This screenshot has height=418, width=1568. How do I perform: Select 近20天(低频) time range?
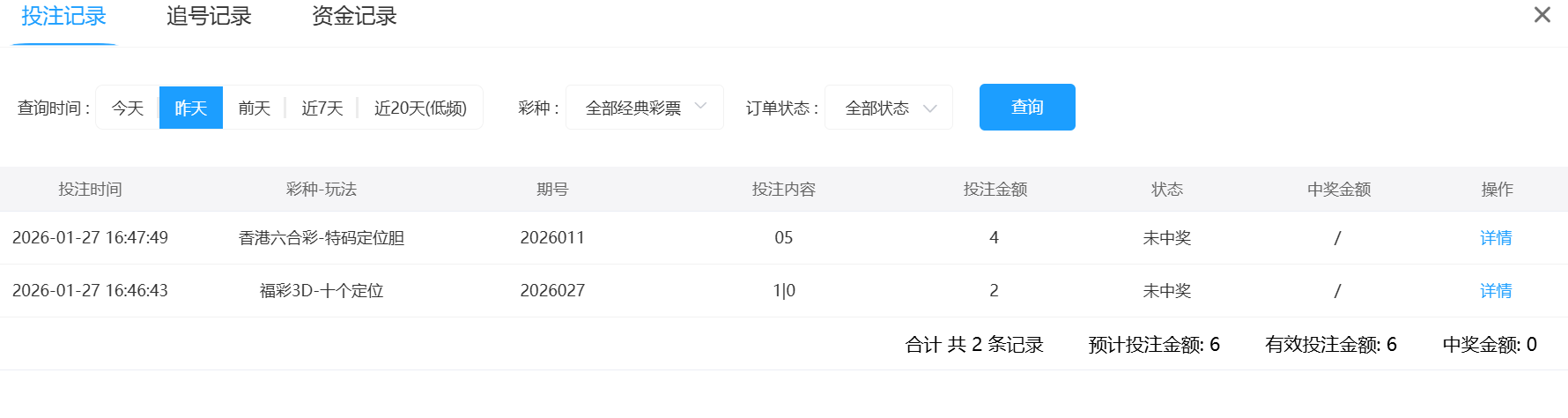(x=420, y=108)
